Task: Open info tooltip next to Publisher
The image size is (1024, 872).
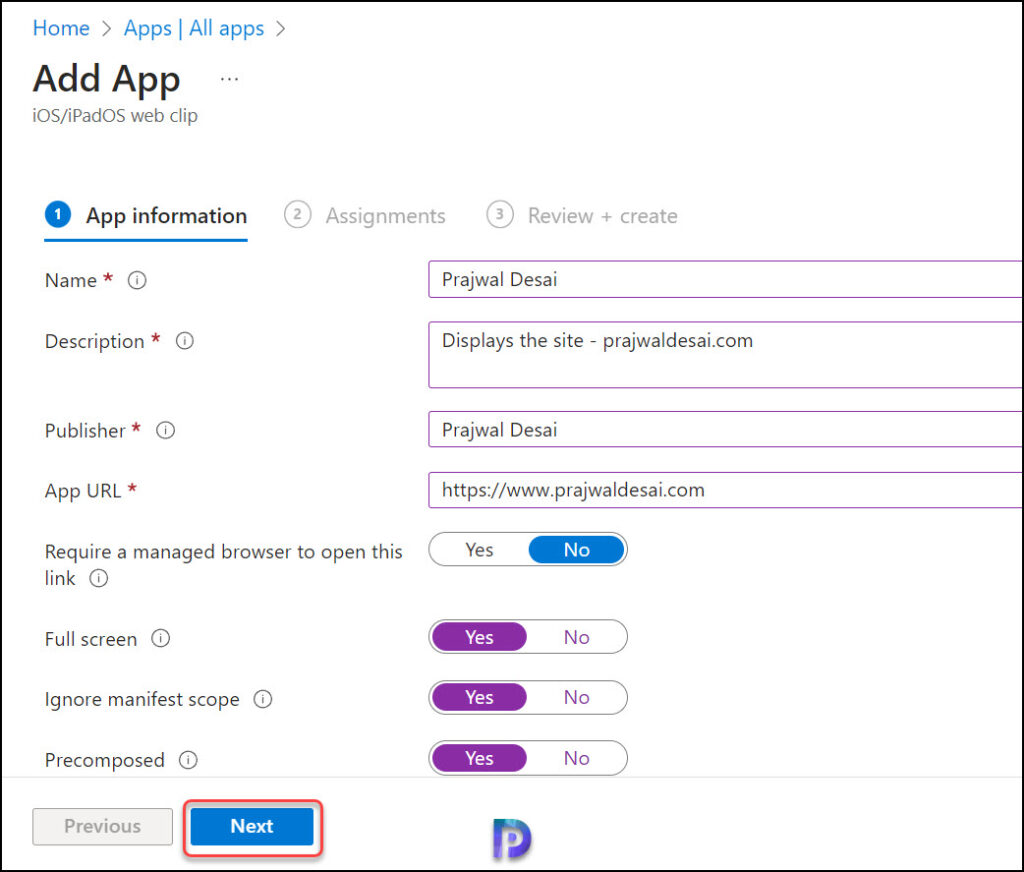Action: tap(165, 430)
